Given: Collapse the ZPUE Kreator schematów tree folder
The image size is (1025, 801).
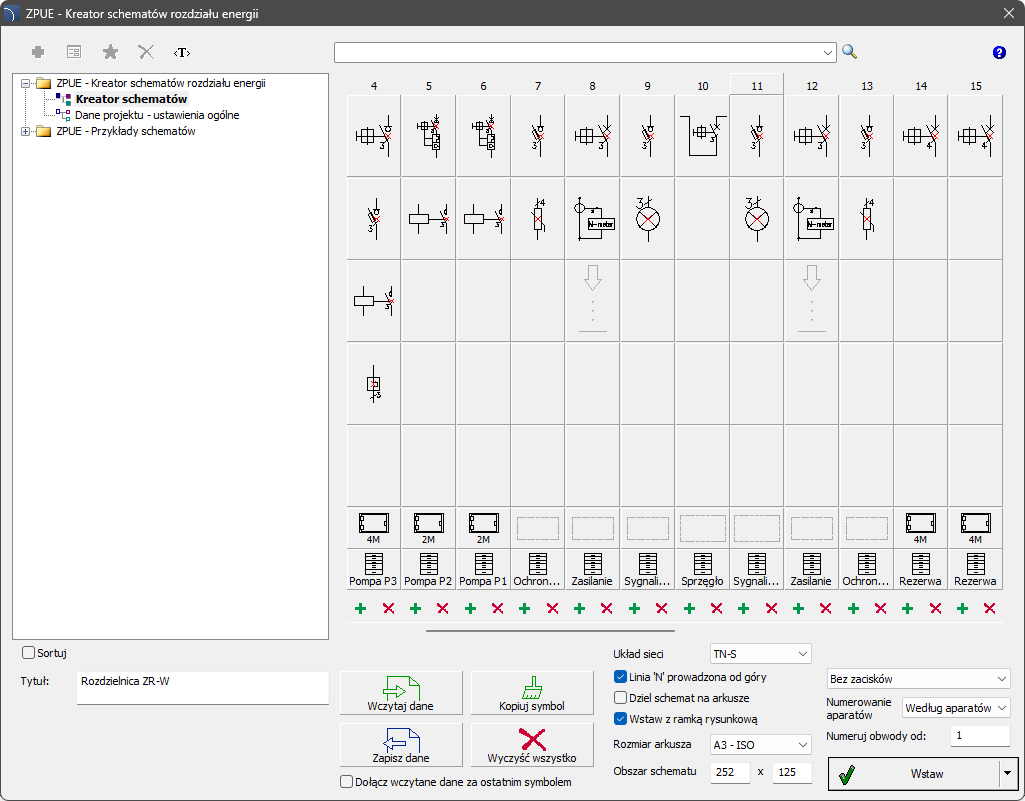Looking at the screenshot, I should 26,84.
